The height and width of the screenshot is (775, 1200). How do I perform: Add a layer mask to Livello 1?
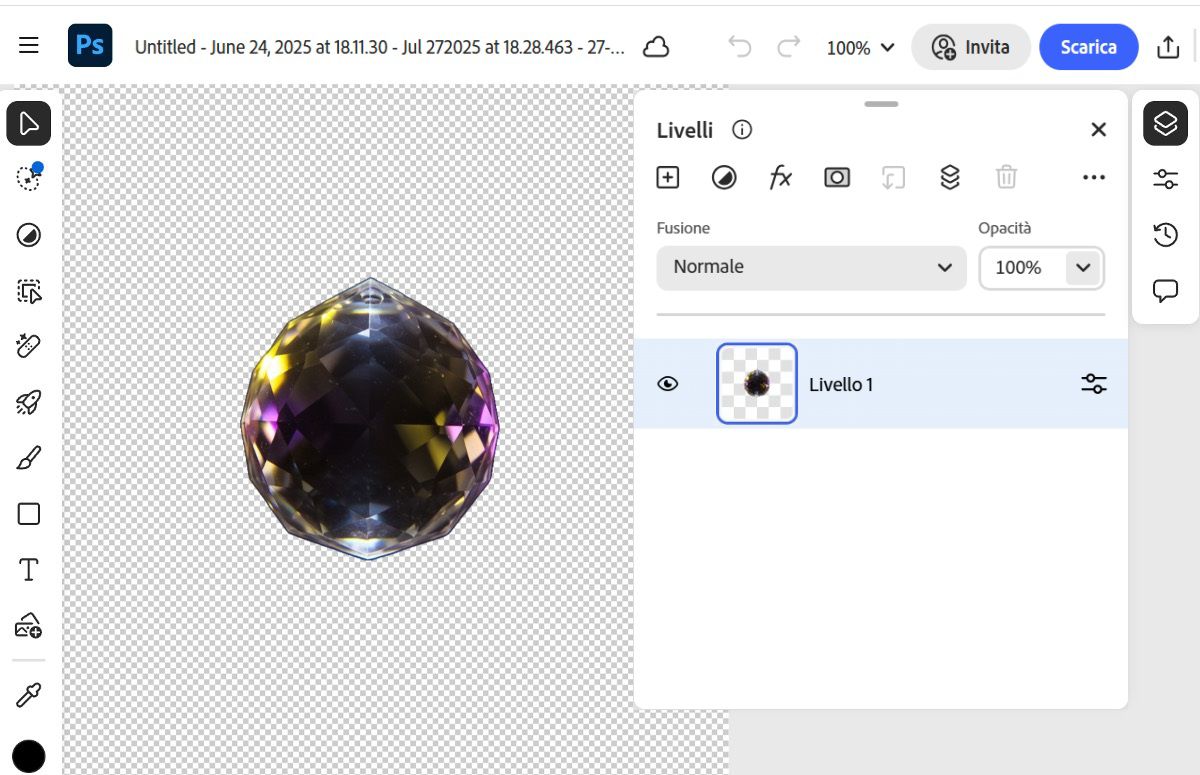tap(837, 177)
